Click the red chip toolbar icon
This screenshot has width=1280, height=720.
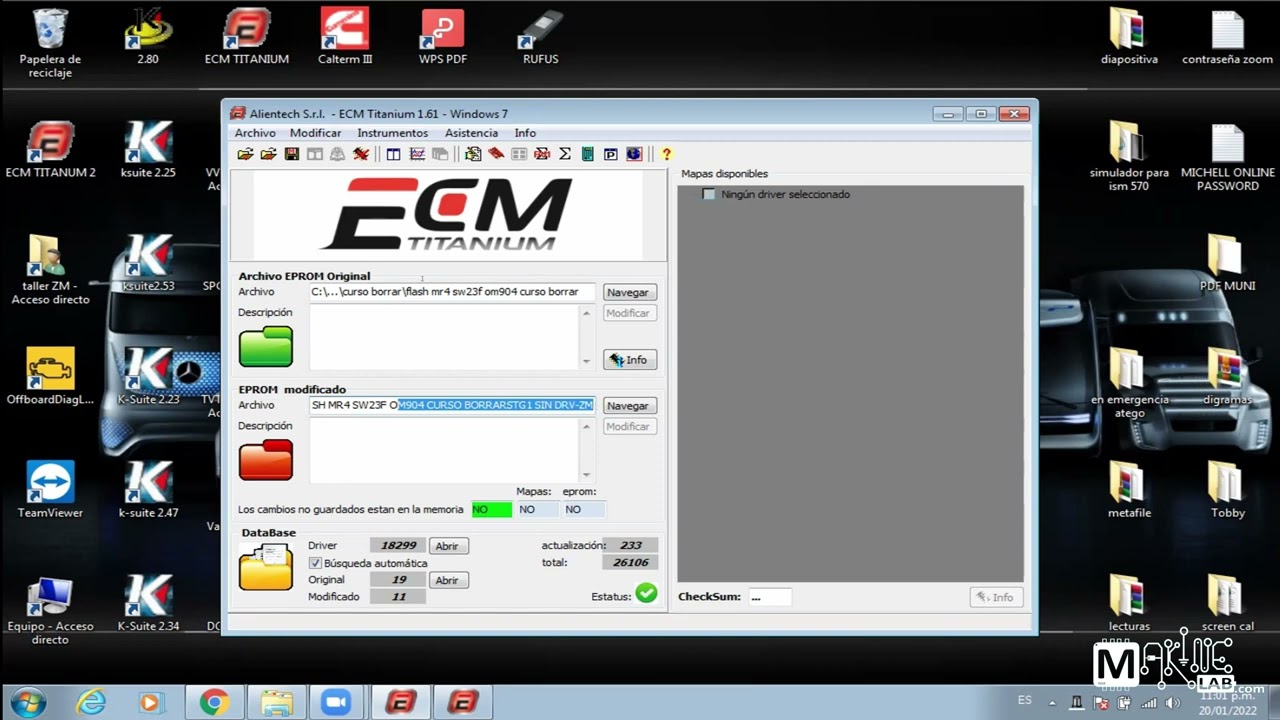coord(496,154)
